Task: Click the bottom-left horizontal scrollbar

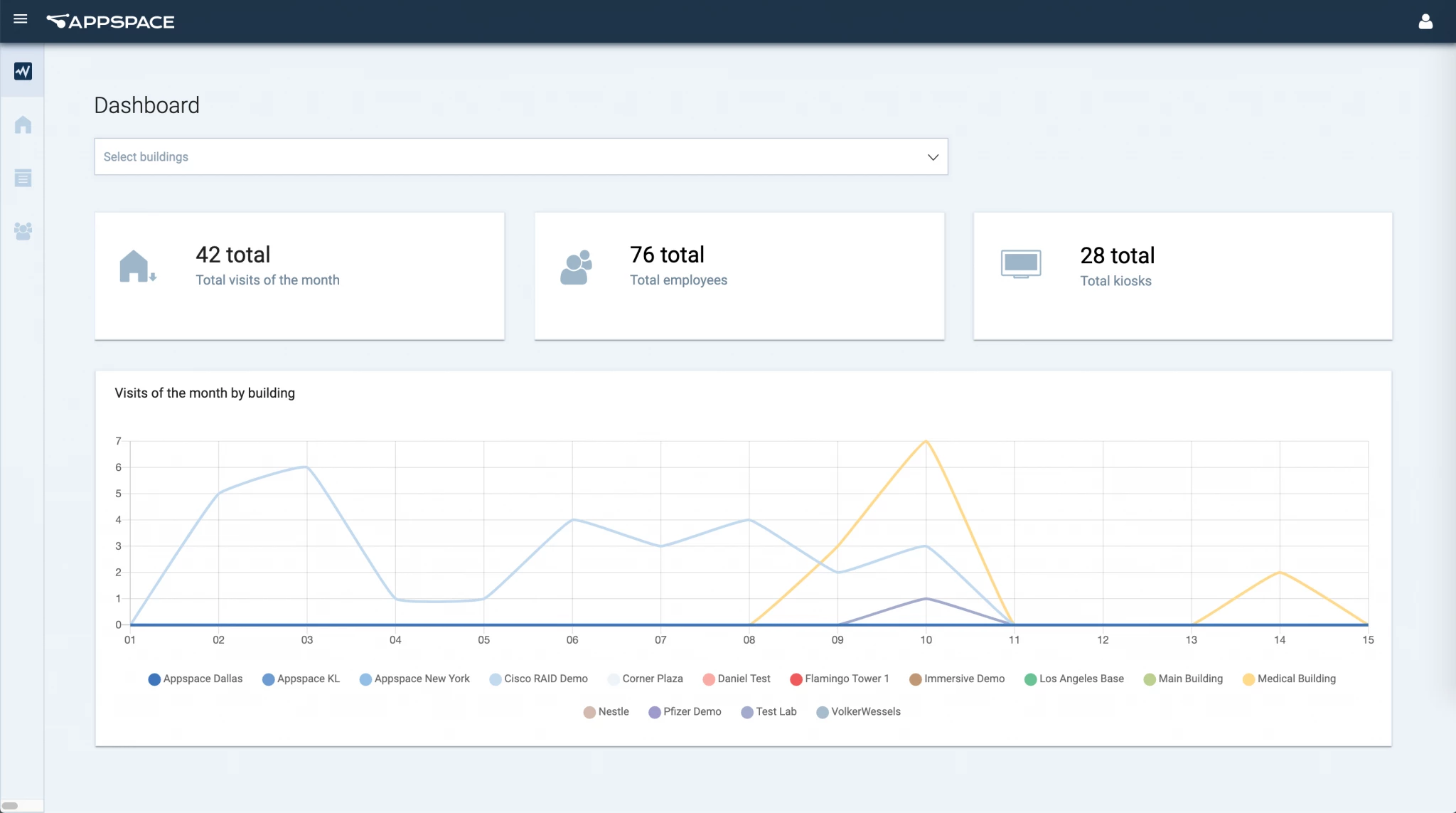Action: [11, 805]
